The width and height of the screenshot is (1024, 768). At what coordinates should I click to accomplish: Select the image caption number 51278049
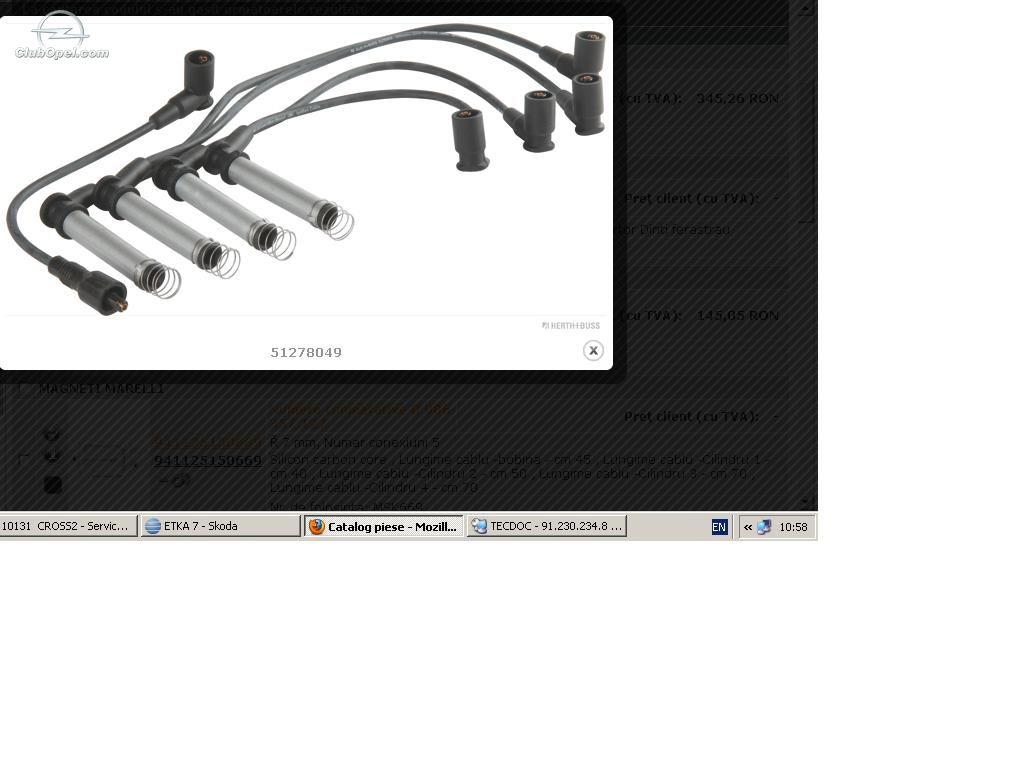(306, 353)
